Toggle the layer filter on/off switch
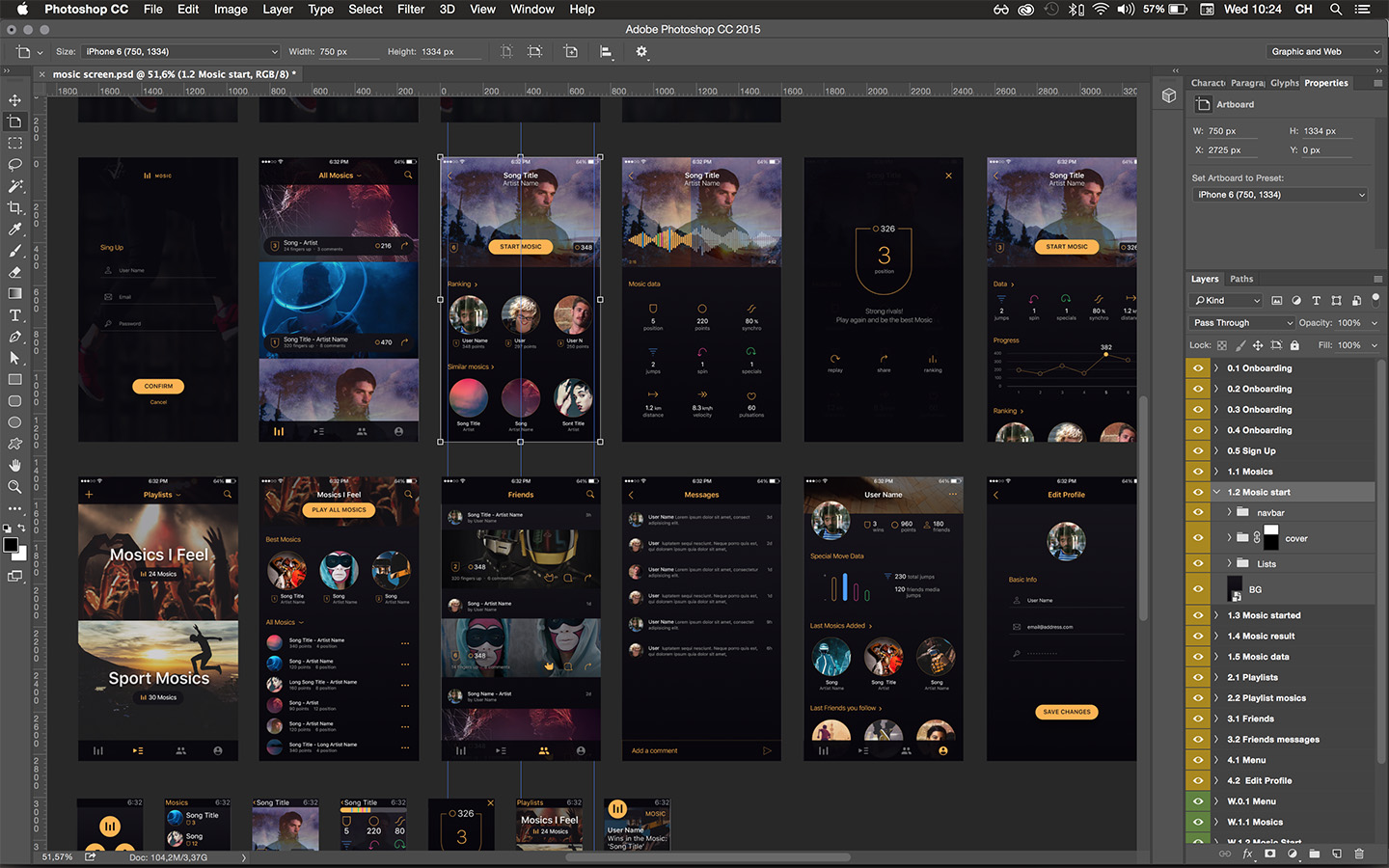This screenshot has height=868, width=1389. coord(1376,301)
